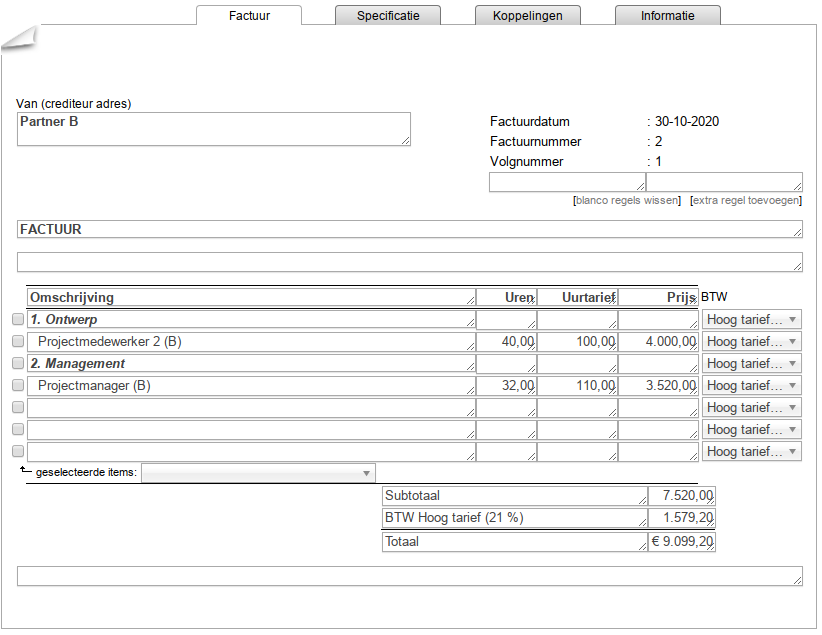Viewport: 822px width, 635px height.
Task: Go to the Informatie tab
Action: coord(667,16)
